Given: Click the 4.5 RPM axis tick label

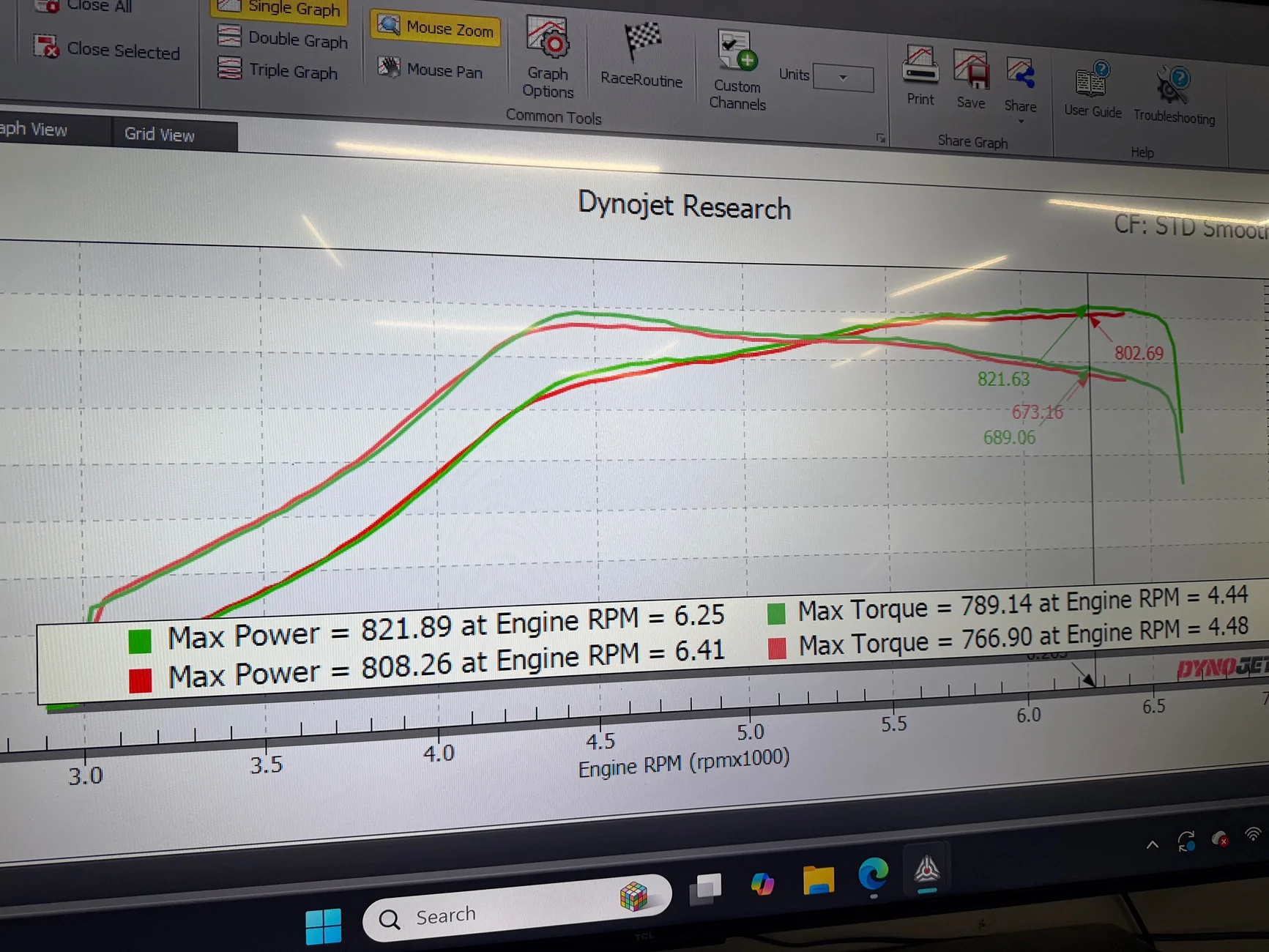Looking at the screenshot, I should click(x=600, y=742).
